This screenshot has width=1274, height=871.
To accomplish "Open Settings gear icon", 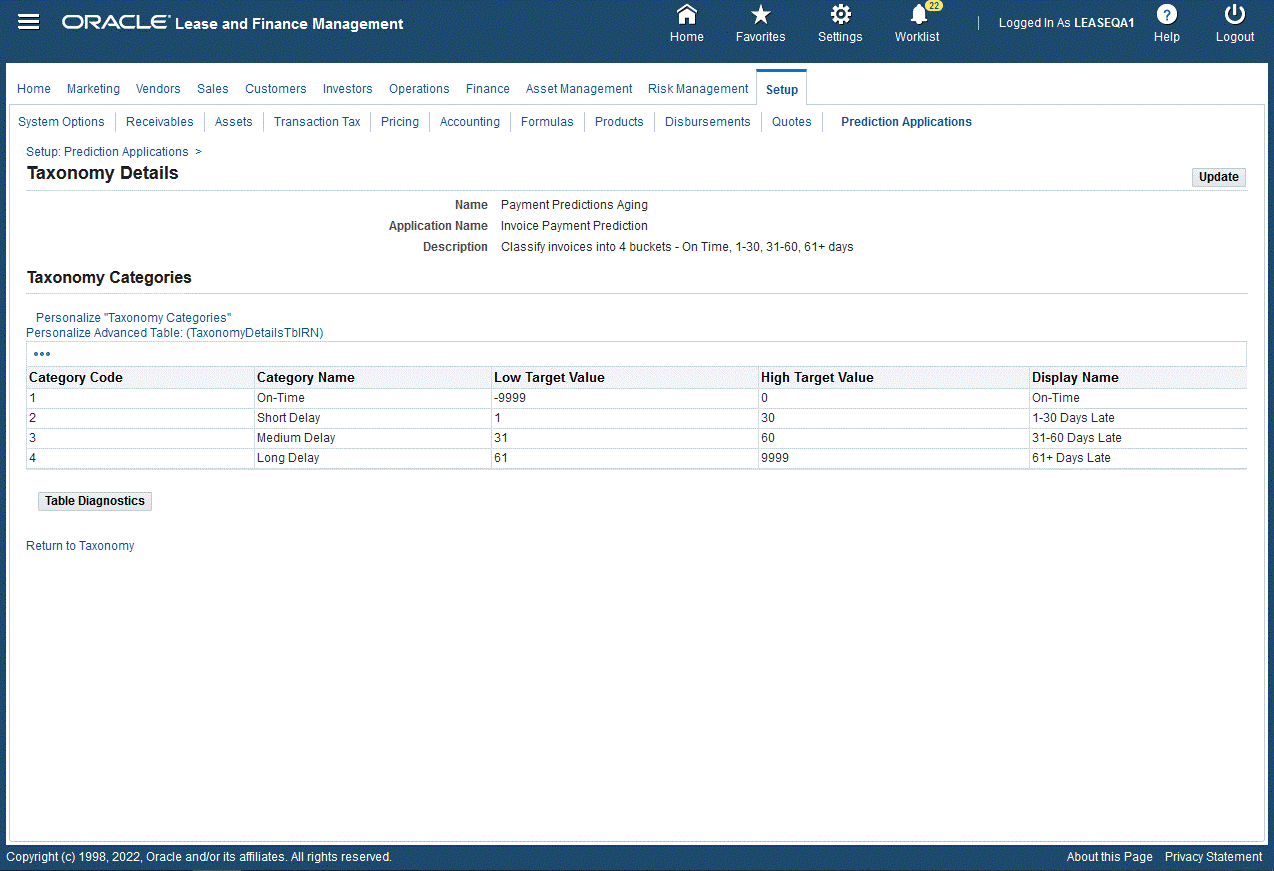I will pos(841,14).
